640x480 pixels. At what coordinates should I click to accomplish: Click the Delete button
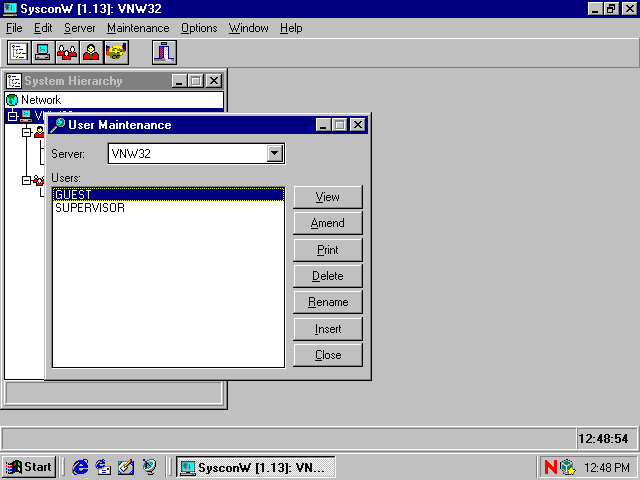tap(328, 276)
